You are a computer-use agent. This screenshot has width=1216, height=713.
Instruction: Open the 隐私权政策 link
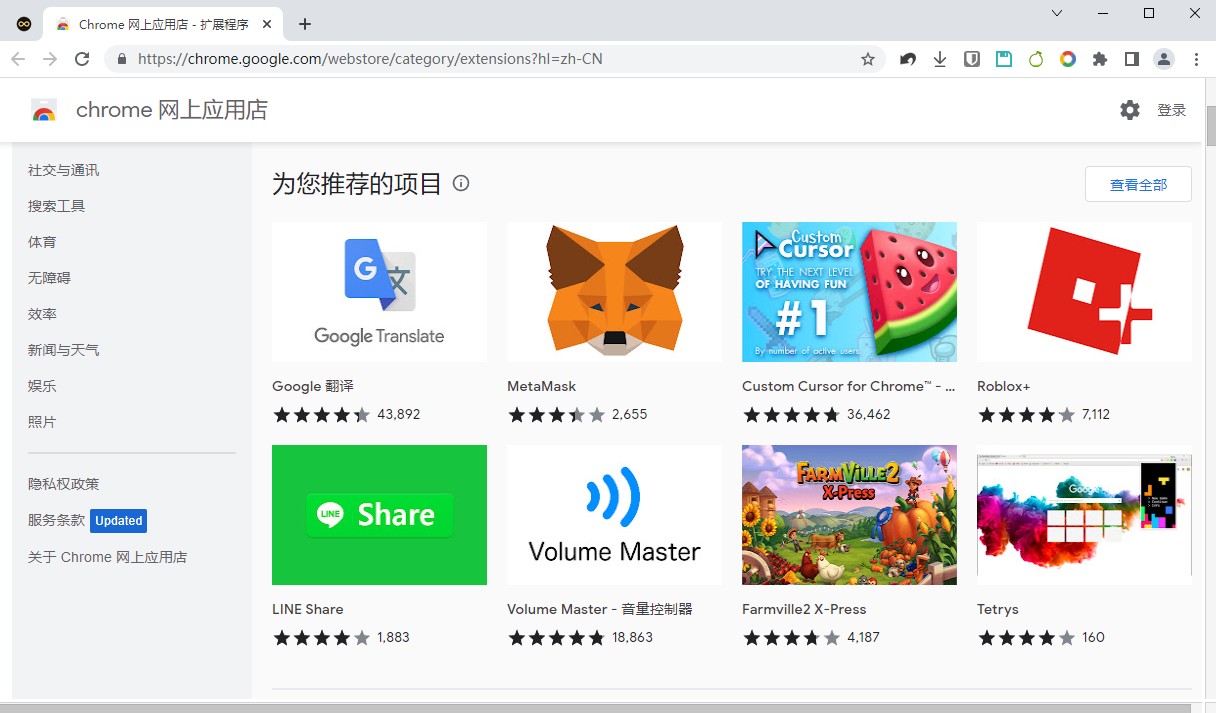pos(63,484)
